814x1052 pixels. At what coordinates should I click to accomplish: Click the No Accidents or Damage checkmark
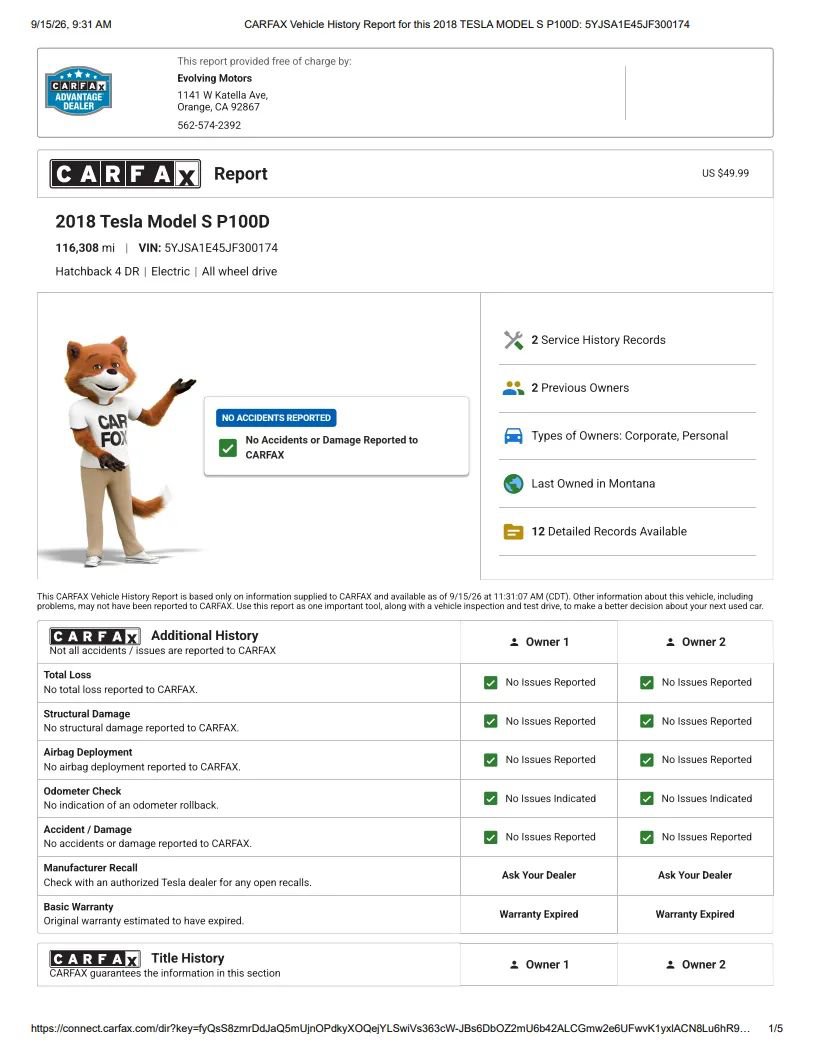(x=228, y=448)
